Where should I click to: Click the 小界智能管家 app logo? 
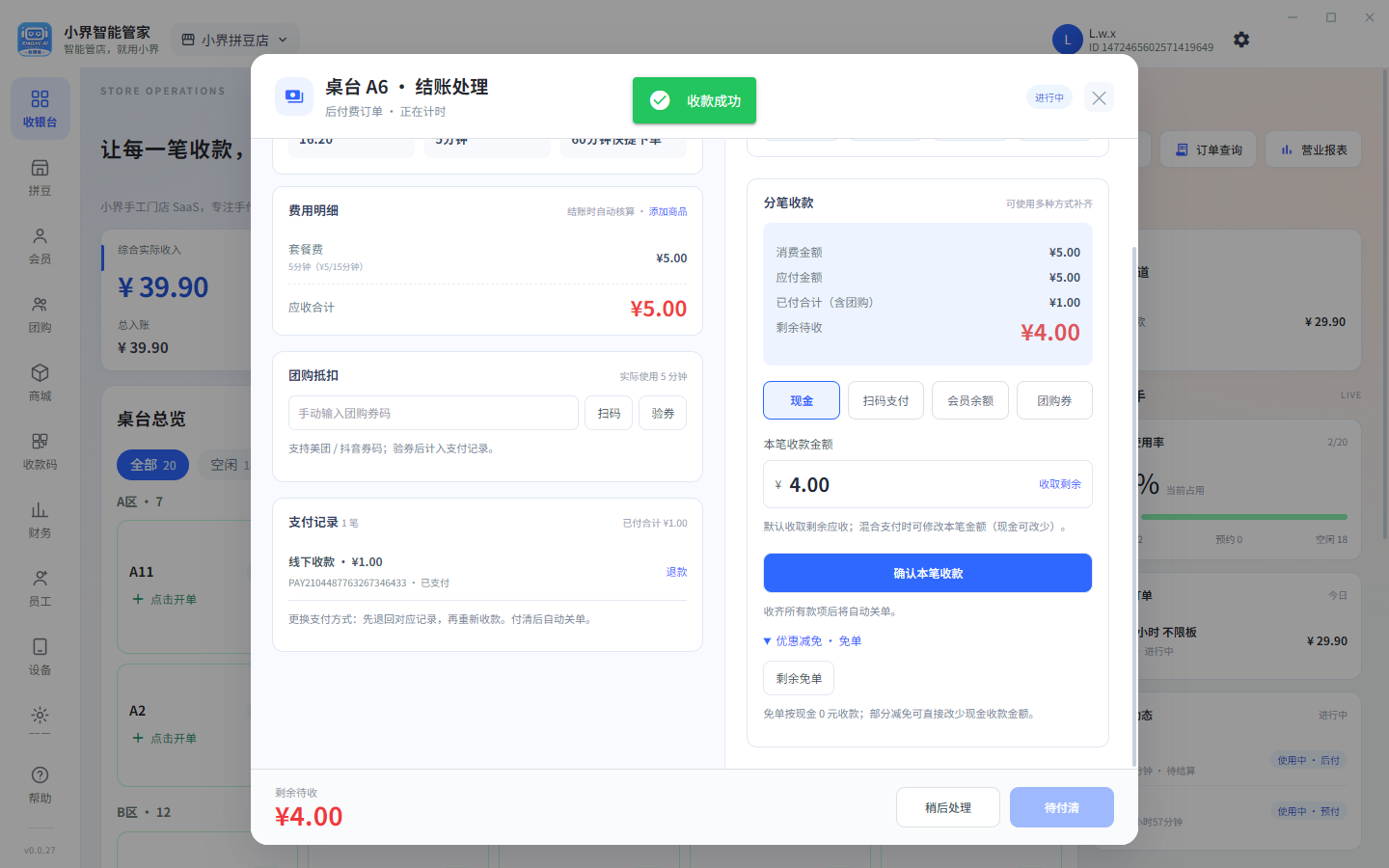point(35,40)
